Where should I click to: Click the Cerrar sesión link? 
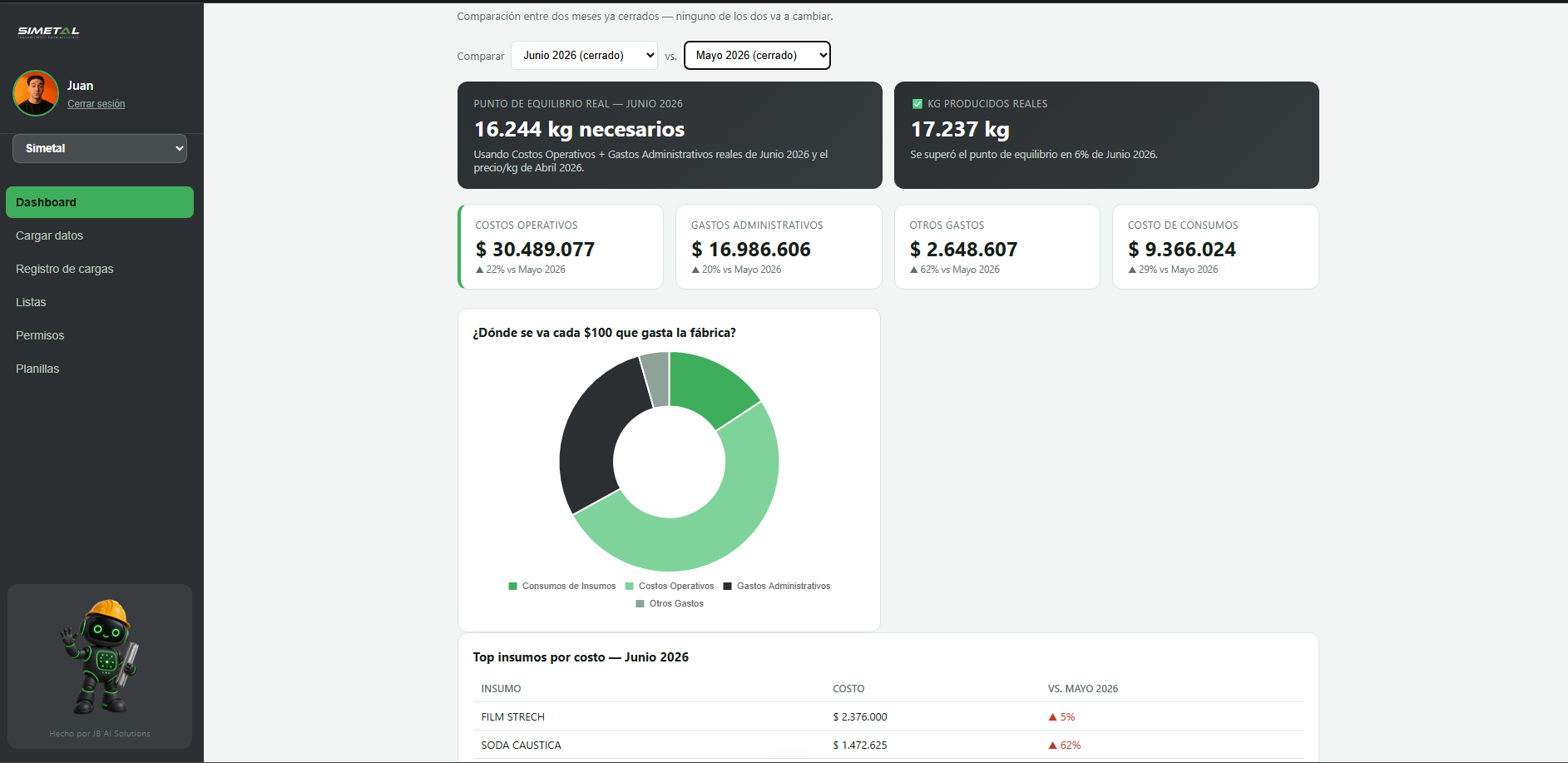[96, 104]
